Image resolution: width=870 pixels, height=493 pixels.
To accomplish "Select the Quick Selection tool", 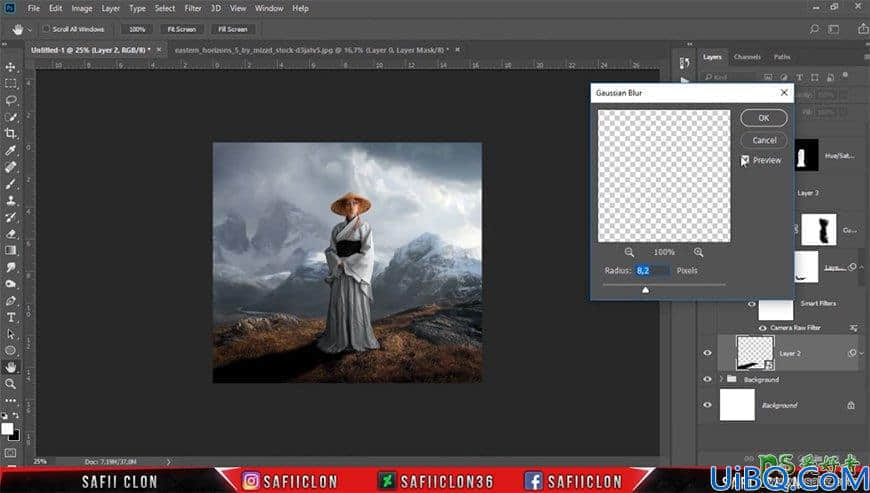I will coord(11,117).
